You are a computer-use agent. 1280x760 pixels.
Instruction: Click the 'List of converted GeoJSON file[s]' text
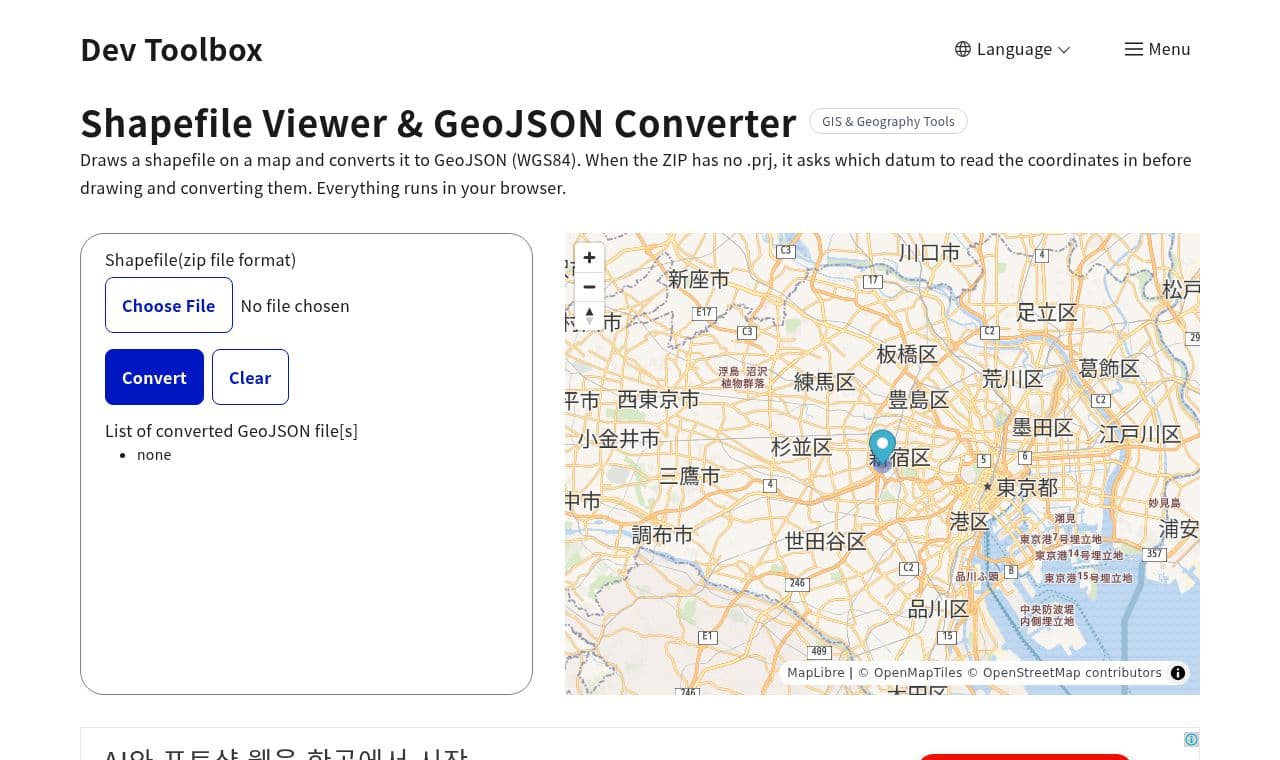[231, 431]
